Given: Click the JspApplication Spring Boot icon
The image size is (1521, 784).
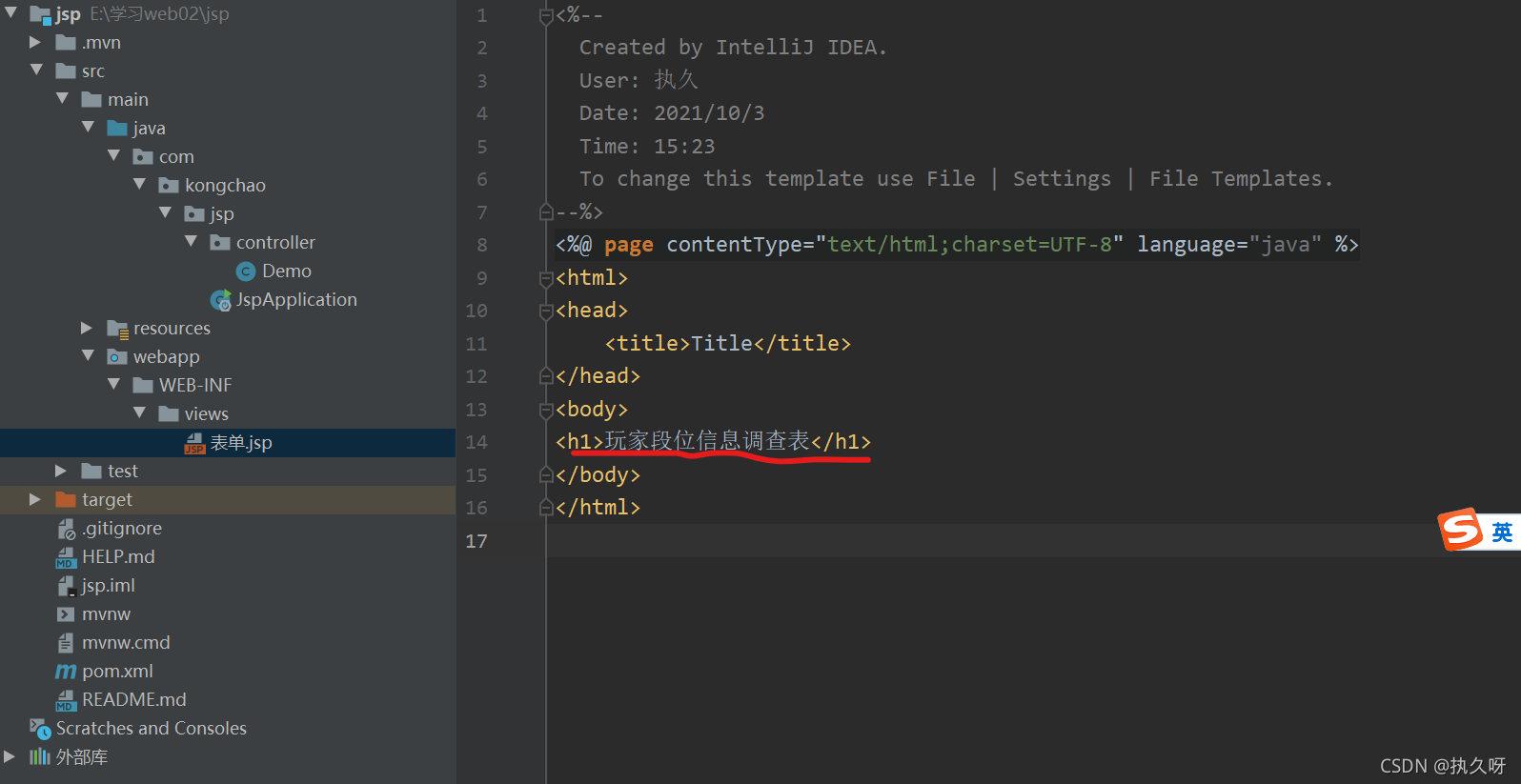Looking at the screenshot, I should (220, 301).
